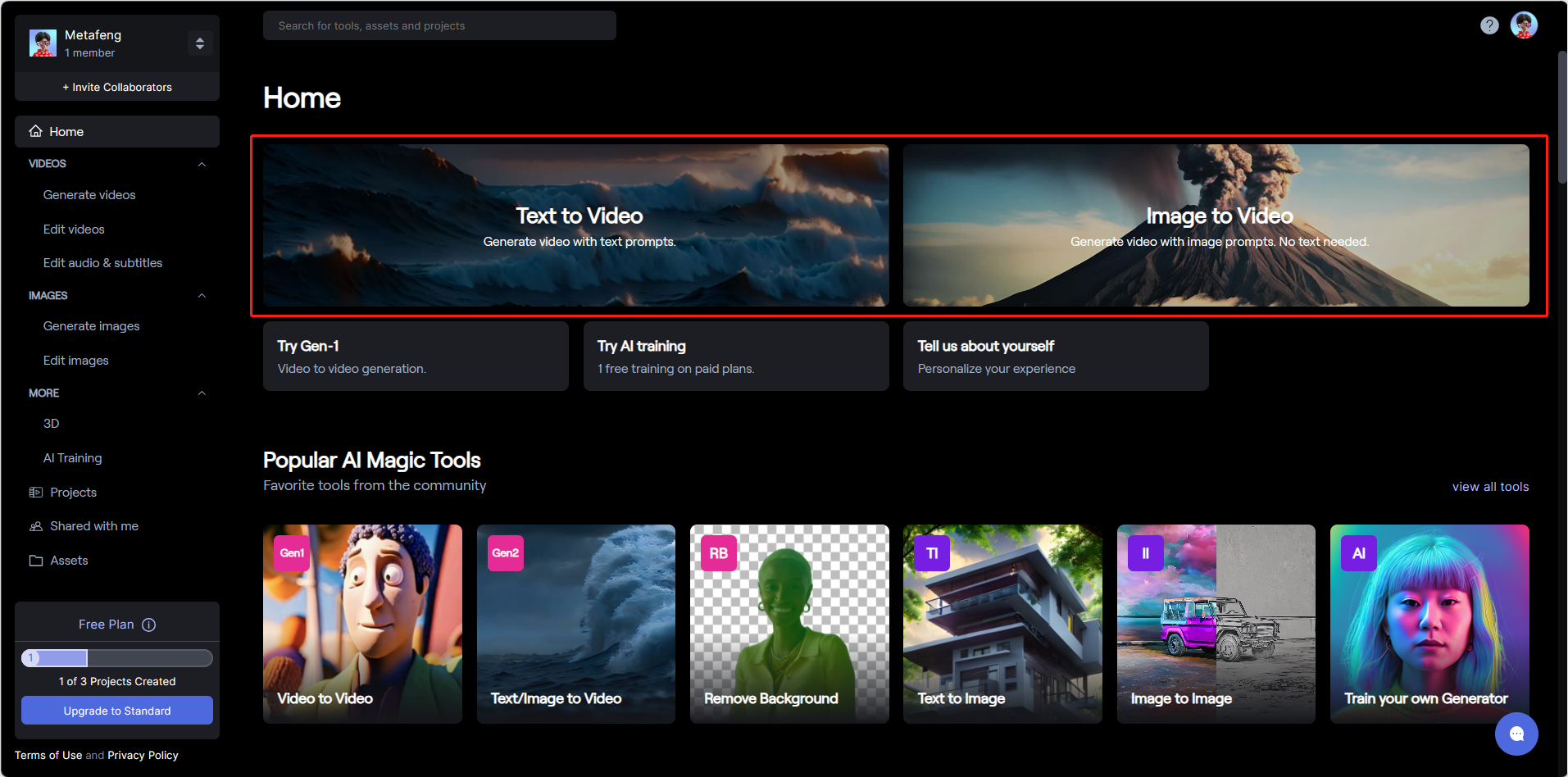Open the Metafeng workspace switcher arrows

[200, 43]
